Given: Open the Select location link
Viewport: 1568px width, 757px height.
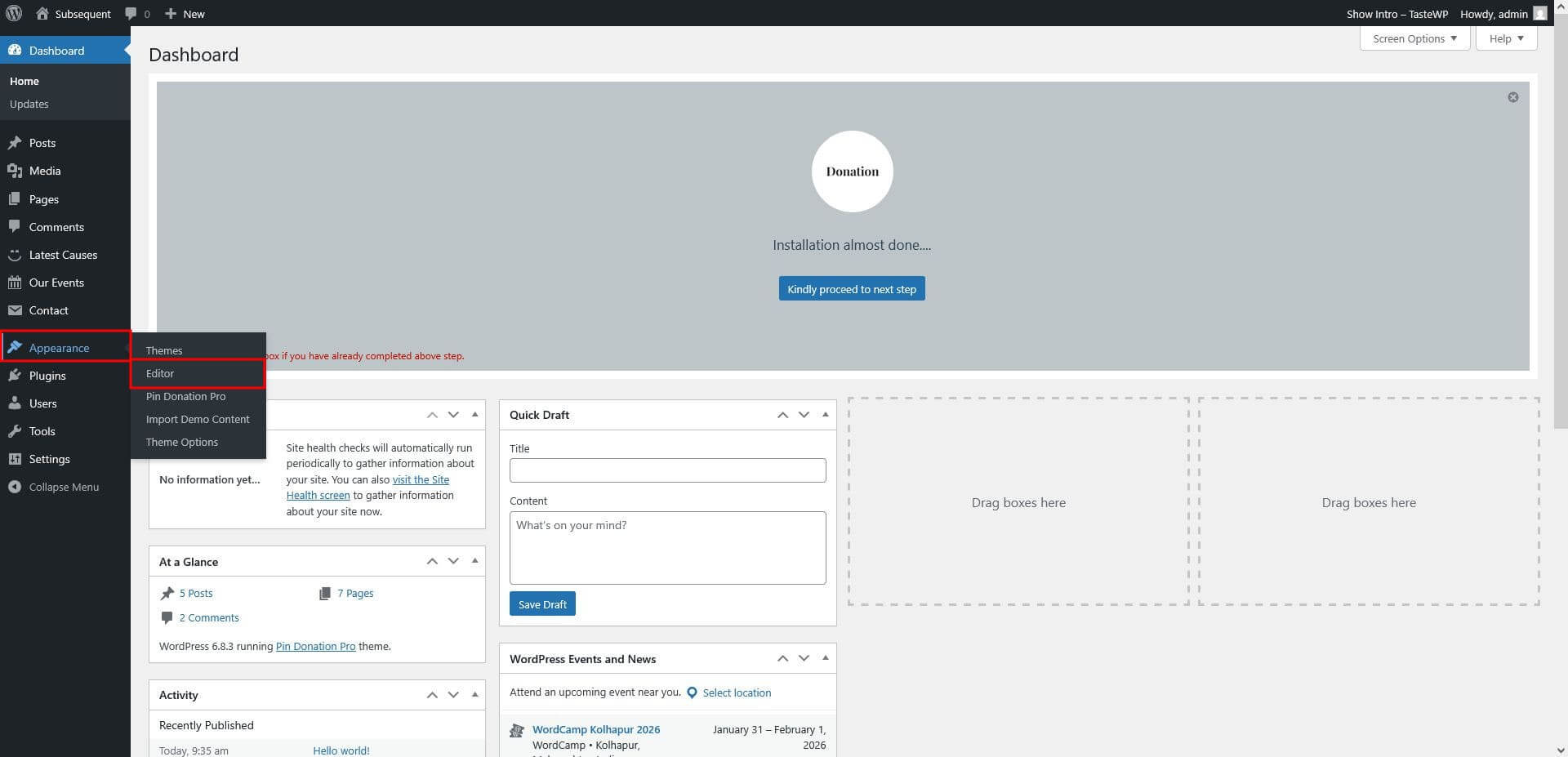Looking at the screenshot, I should tap(736, 692).
